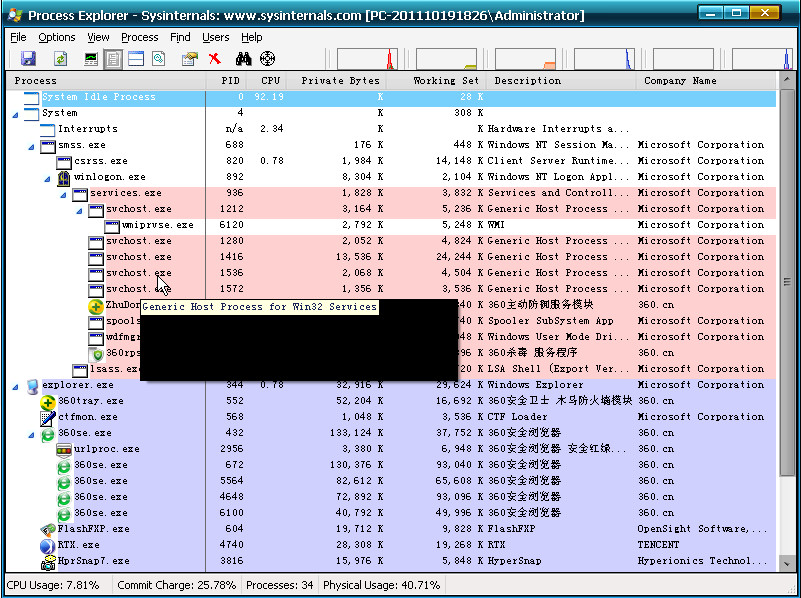Click the CPU column header
The width and height of the screenshot is (801, 598).
pos(268,81)
